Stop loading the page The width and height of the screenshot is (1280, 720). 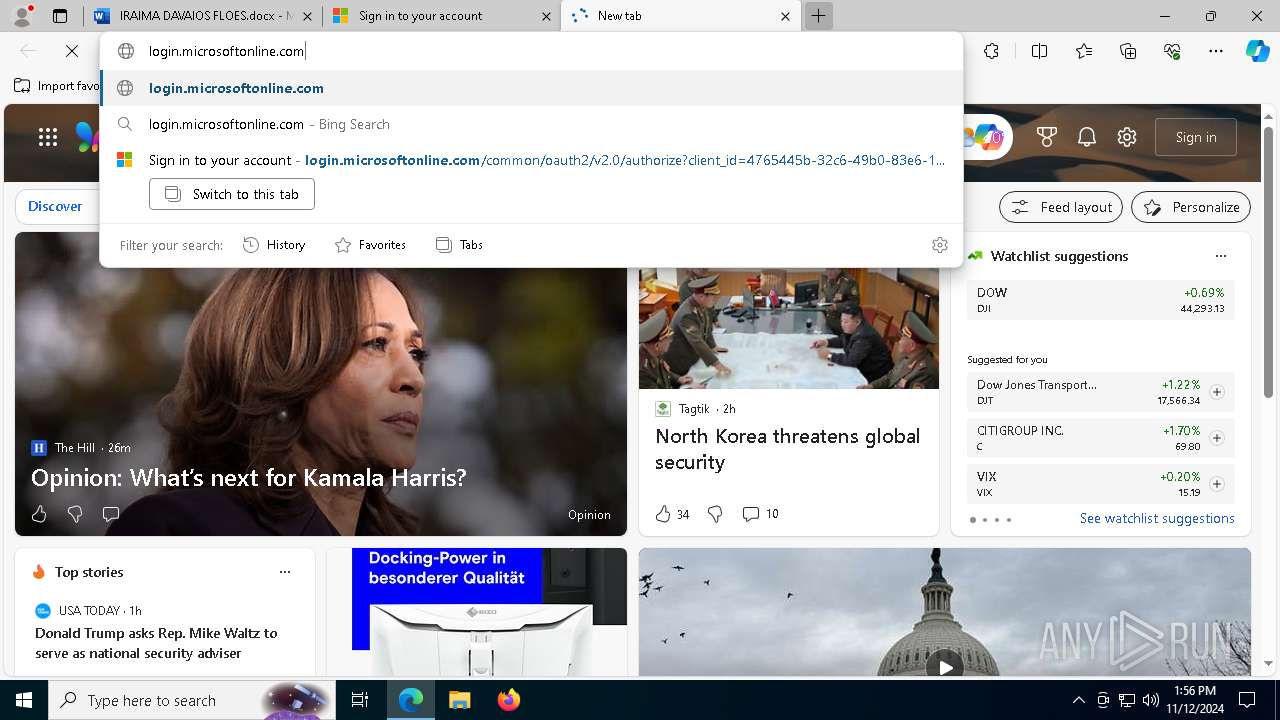pyautogui.click(x=72, y=51)
